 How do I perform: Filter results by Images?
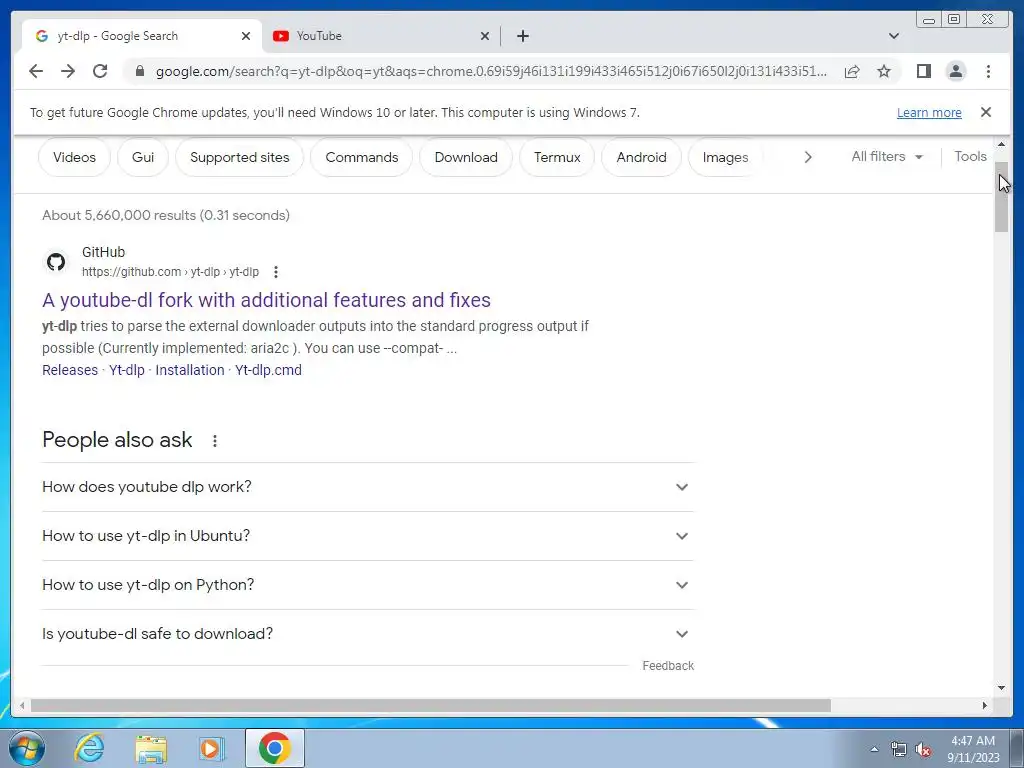click(x=725, y=157)
